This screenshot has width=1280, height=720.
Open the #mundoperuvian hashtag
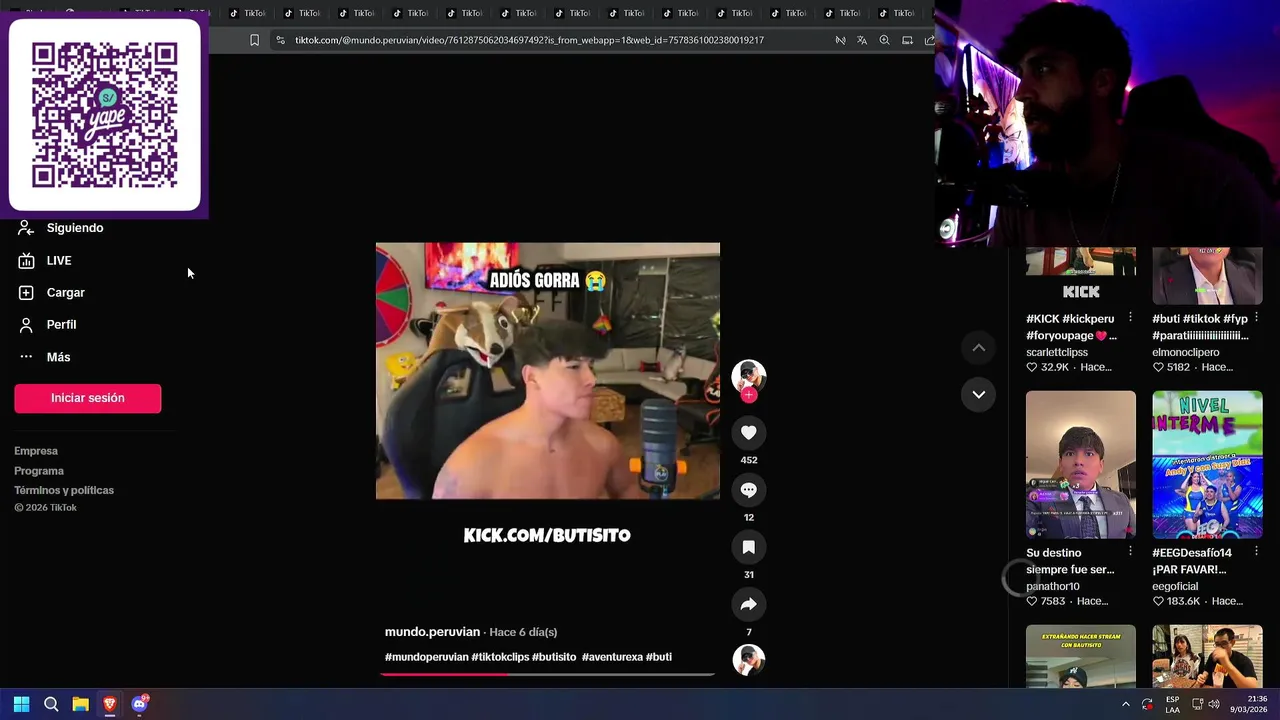coord(427,657)
